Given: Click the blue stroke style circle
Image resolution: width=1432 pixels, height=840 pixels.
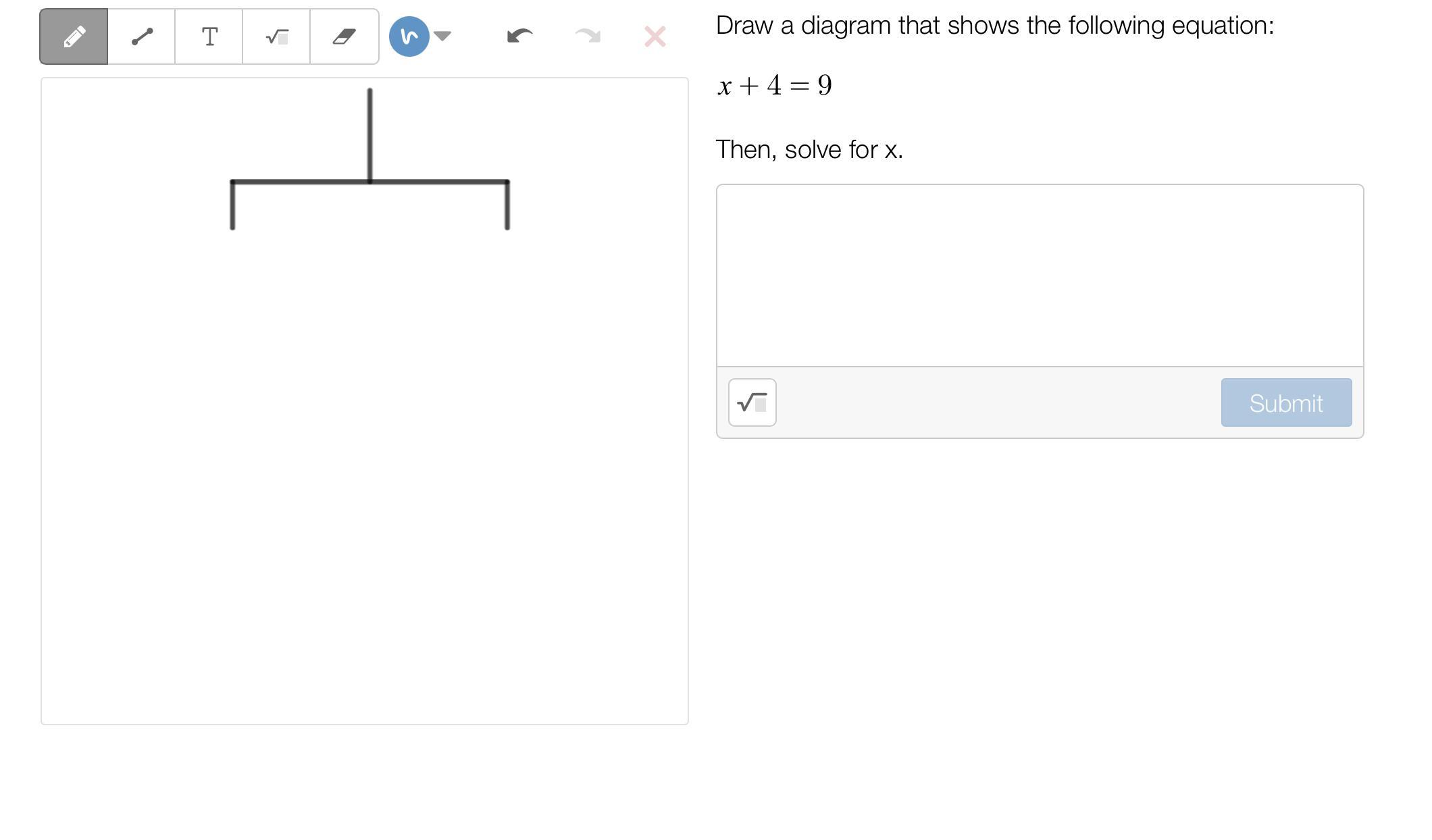Looking at the screenshot, I should pos(409,36).
